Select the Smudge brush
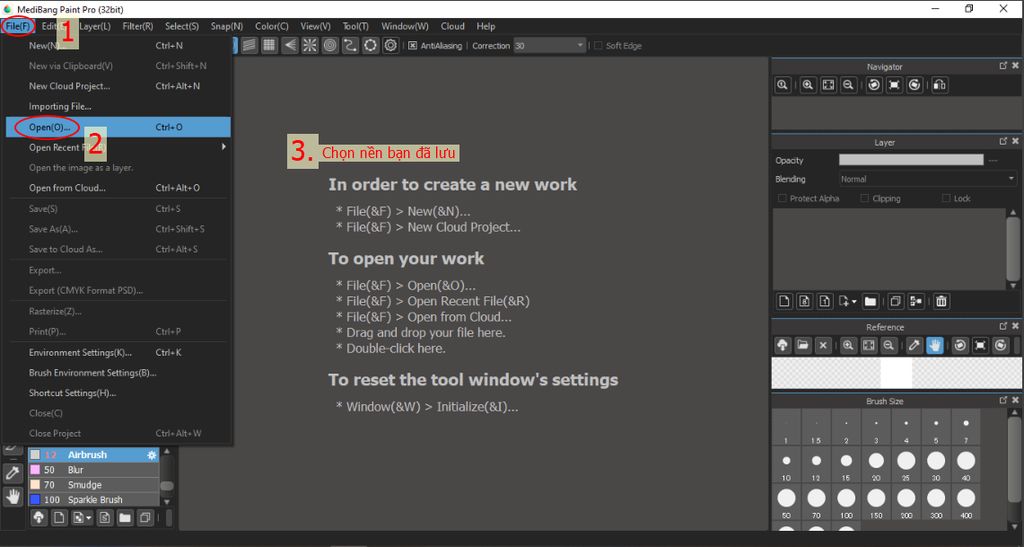The image size is (1024, 547). pyautogui.click(x=93, y=485)
